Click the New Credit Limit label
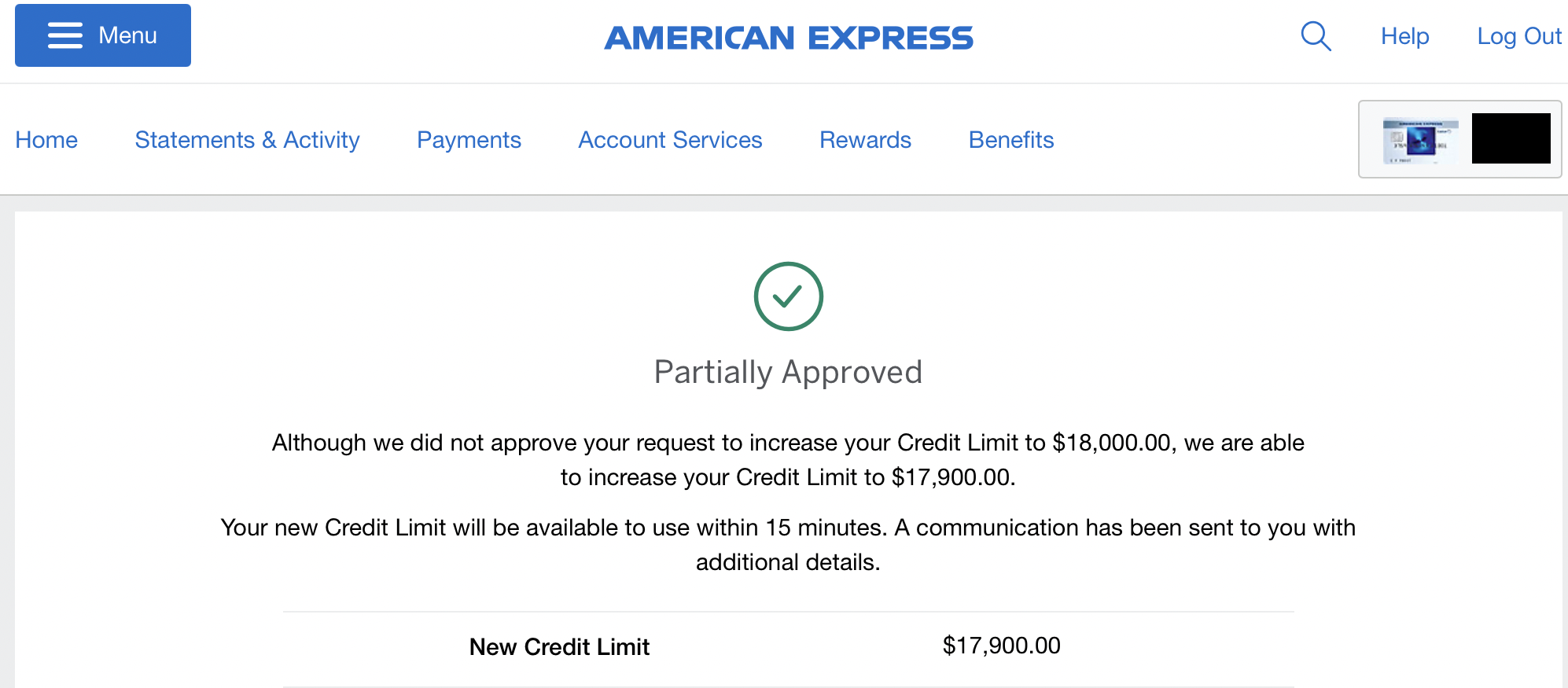This screenshot has width=1568, height=688. pos(559,647)
